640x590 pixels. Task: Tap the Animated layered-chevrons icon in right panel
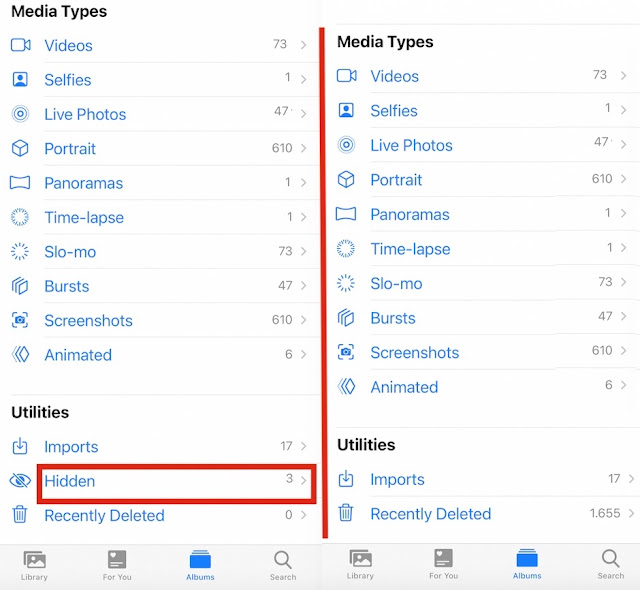(x=346, y=387)
